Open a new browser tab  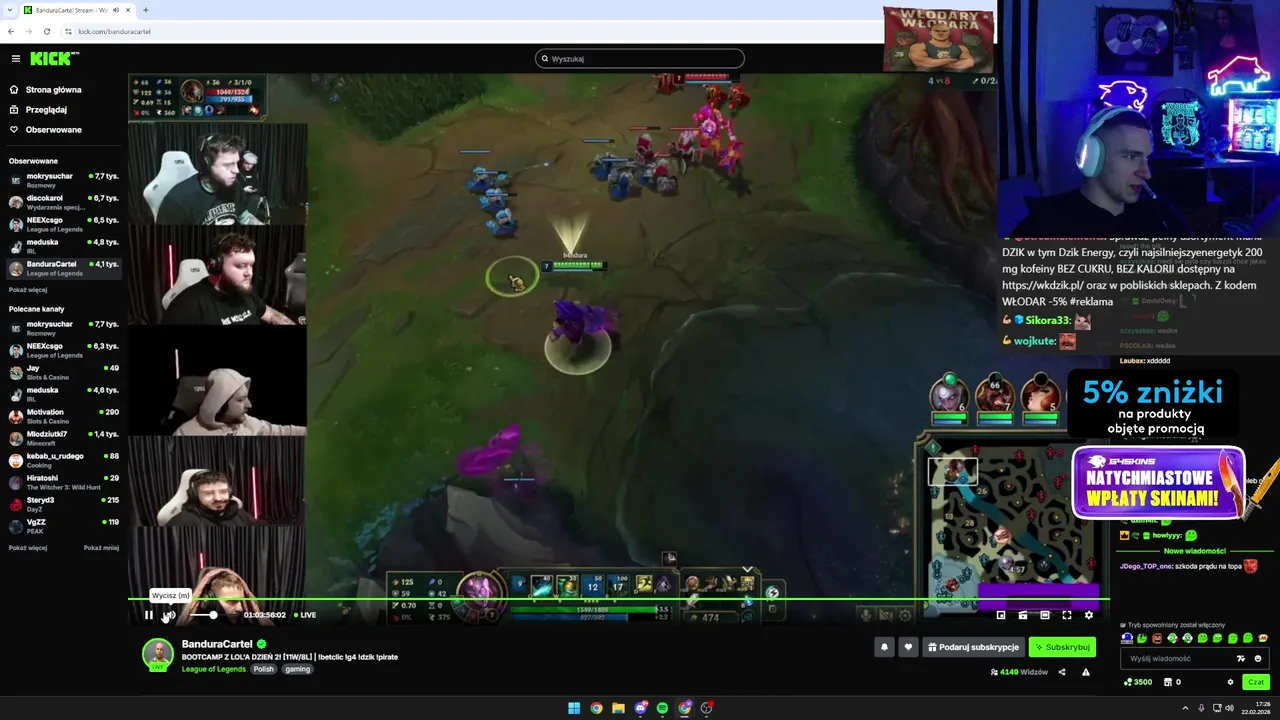(x=146, y=10)
